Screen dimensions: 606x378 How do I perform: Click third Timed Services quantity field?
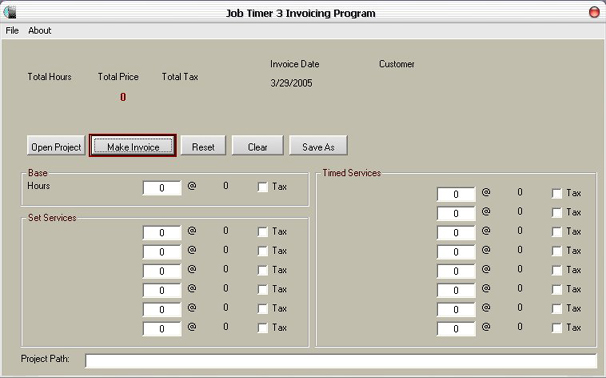pos(456,233)
